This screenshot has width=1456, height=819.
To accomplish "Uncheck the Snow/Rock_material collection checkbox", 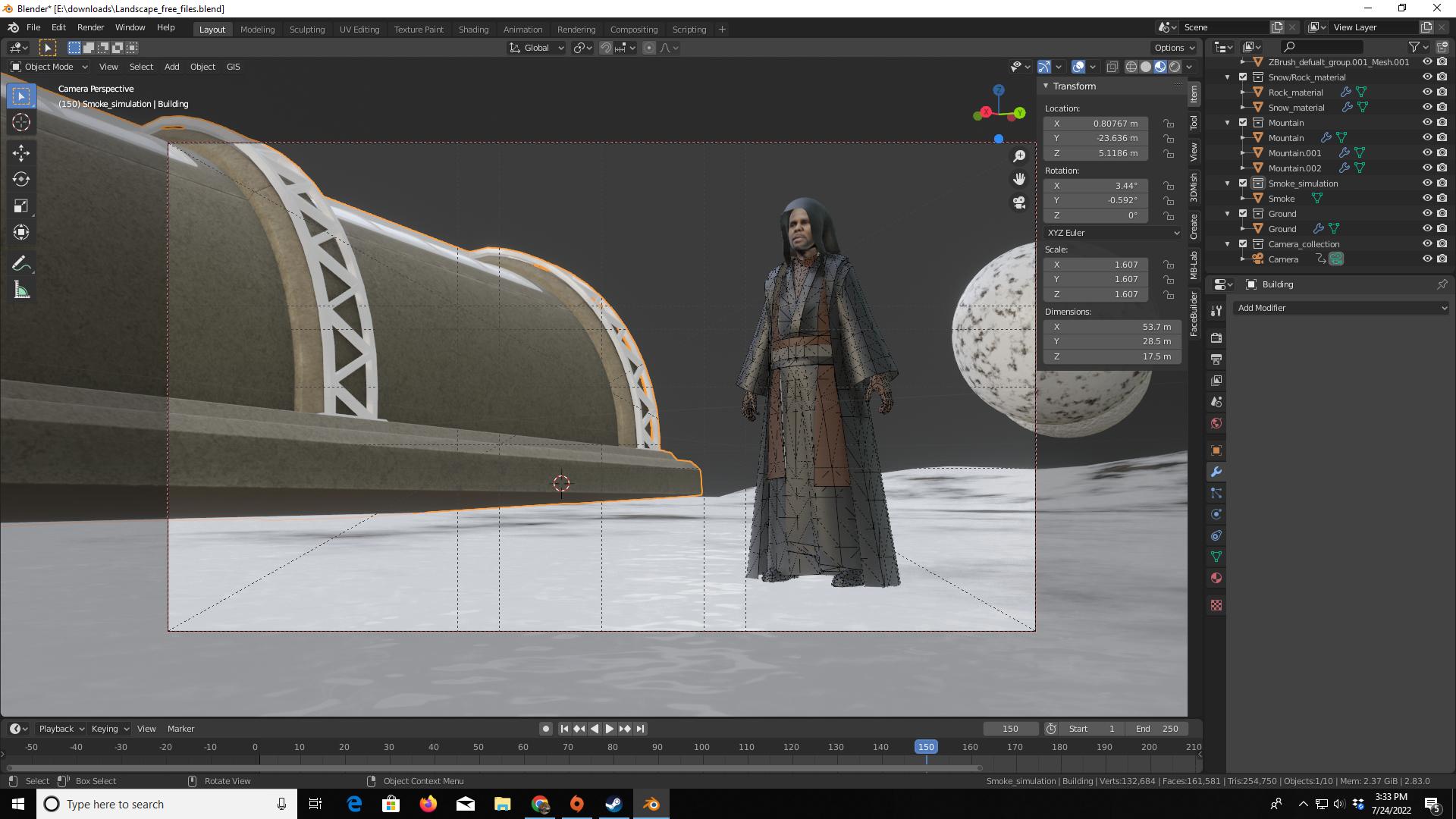I will [x=1243, y=77].
